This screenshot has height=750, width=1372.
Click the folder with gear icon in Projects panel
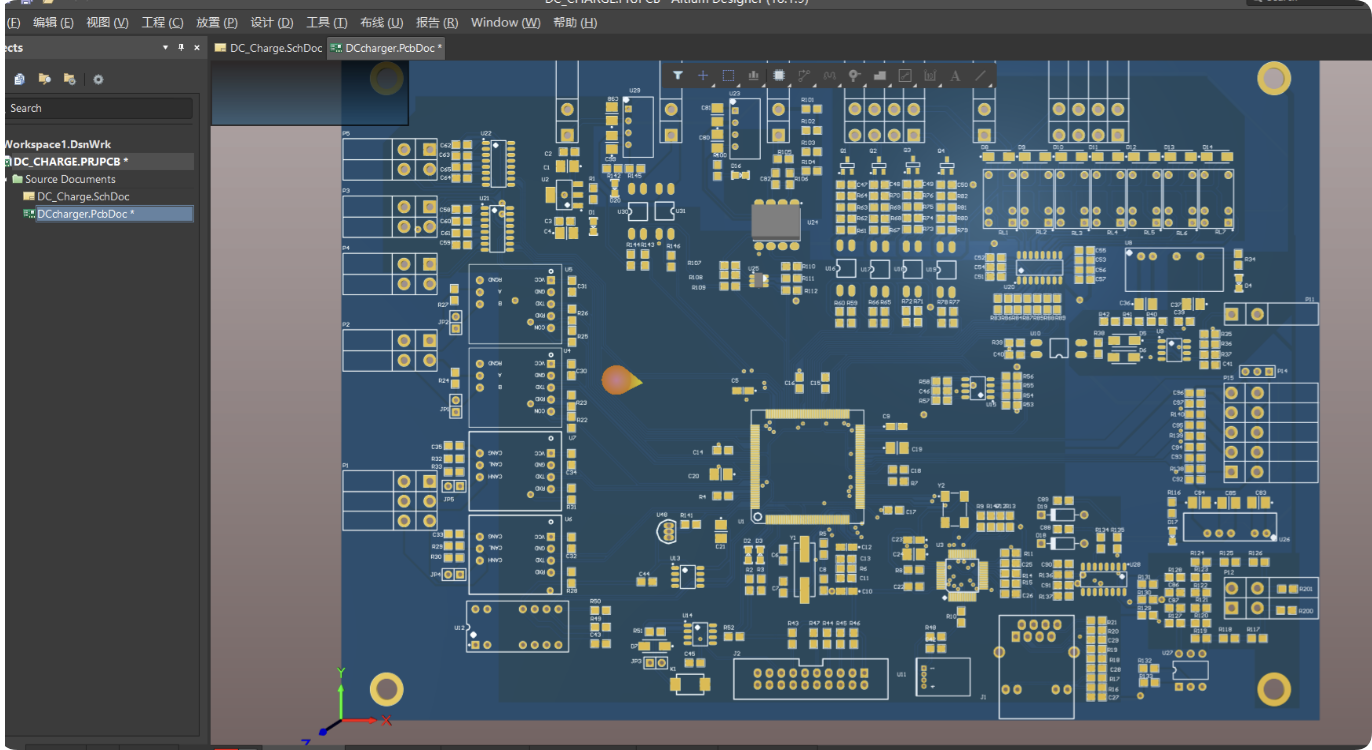coord(69,79)
